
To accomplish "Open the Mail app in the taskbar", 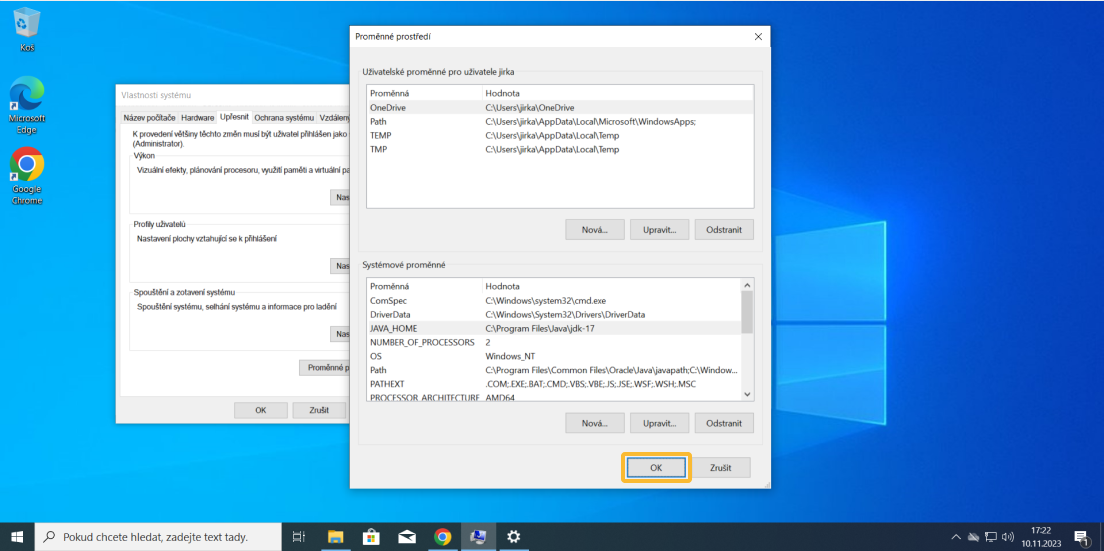I will tap(407, 537).
